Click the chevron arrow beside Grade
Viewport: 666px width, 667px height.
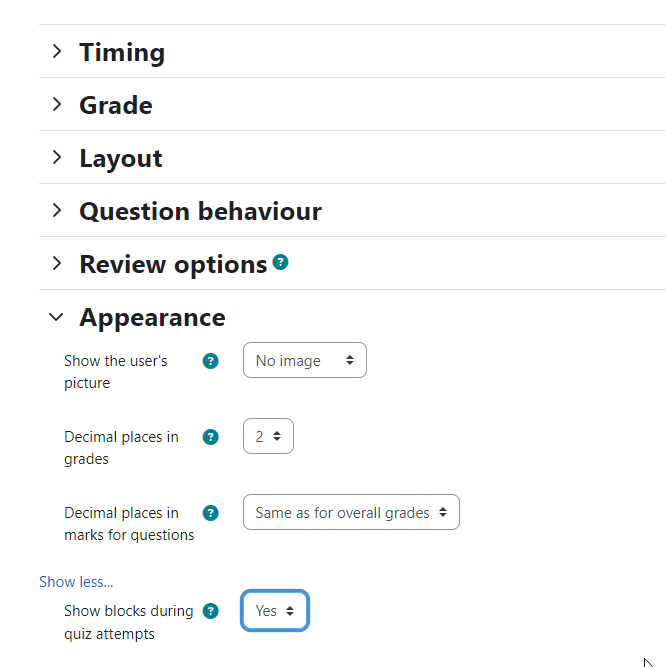pos(57,104)
